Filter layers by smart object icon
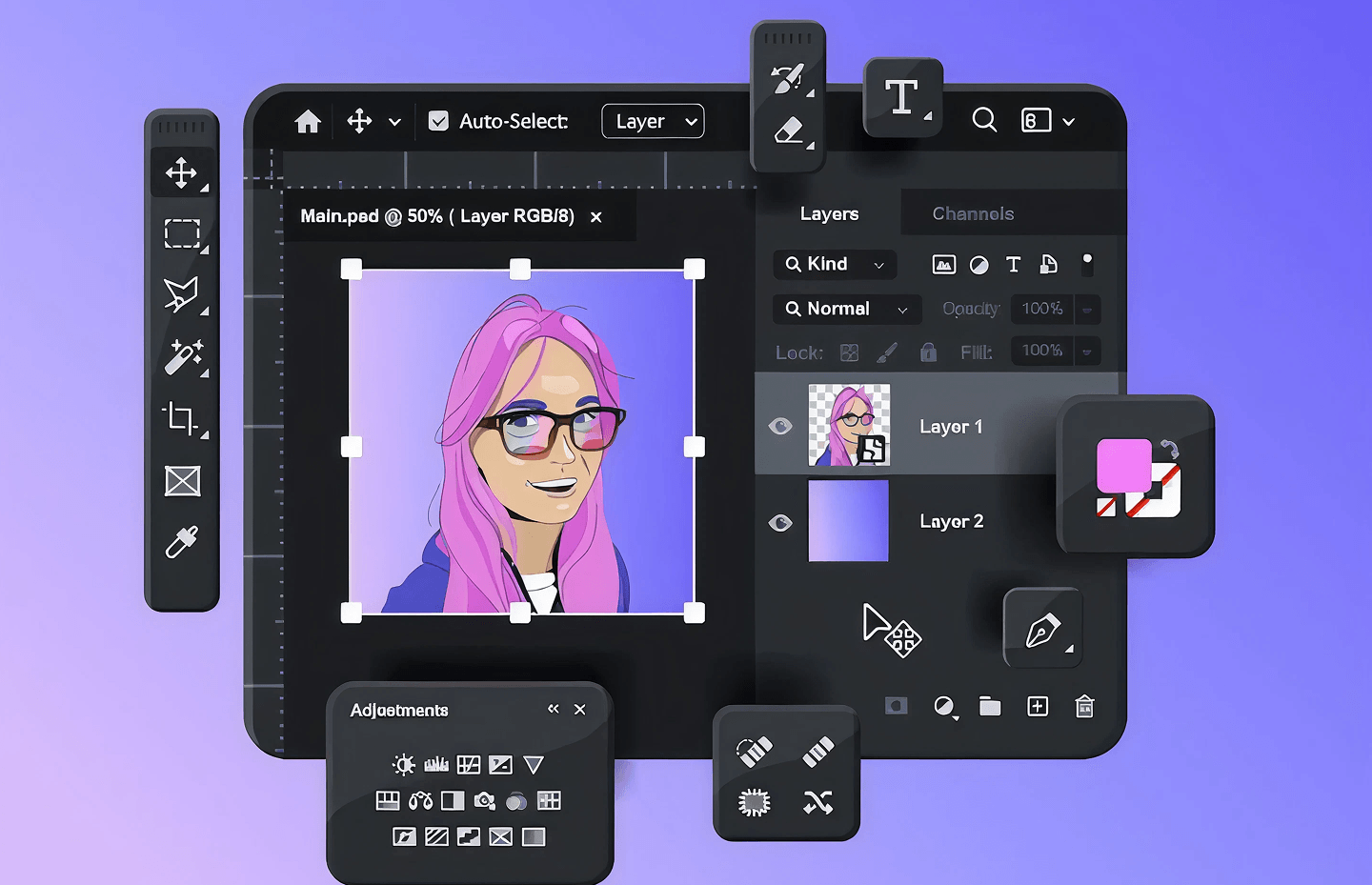Screen dimensions: 1372x885 [1048, 265]
